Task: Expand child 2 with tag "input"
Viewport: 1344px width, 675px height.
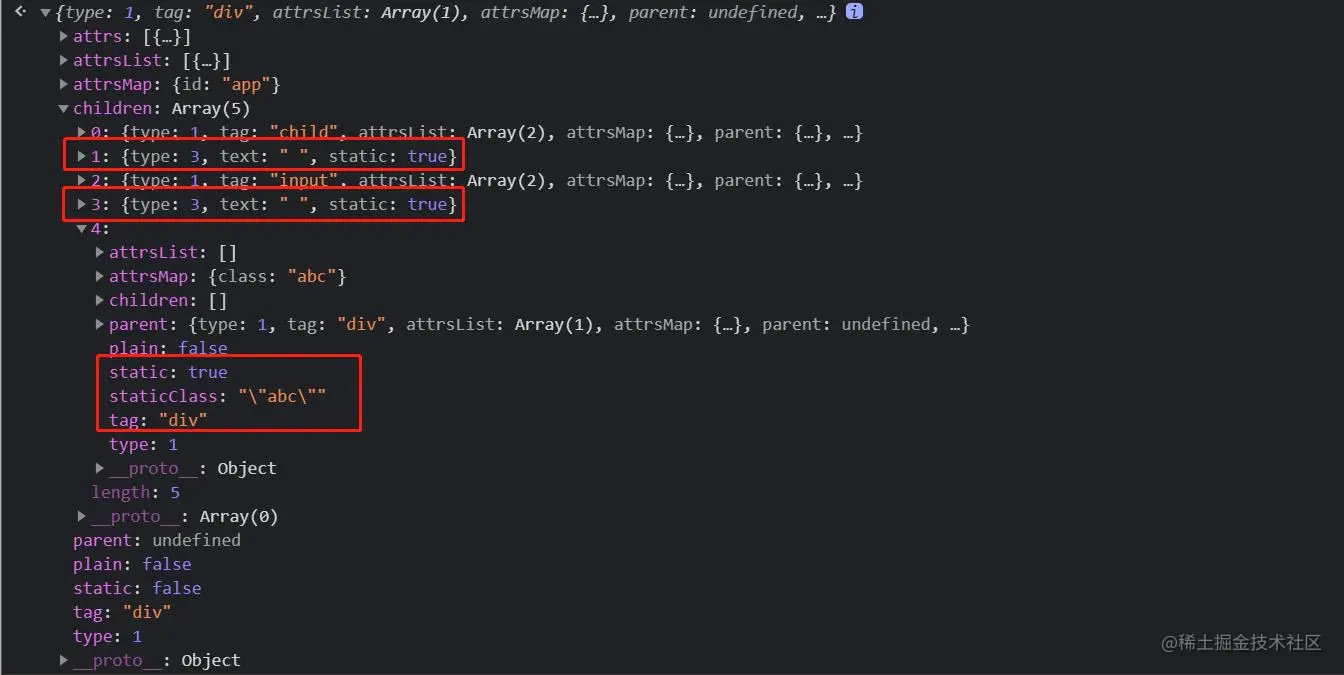Action: click(81, 180)
